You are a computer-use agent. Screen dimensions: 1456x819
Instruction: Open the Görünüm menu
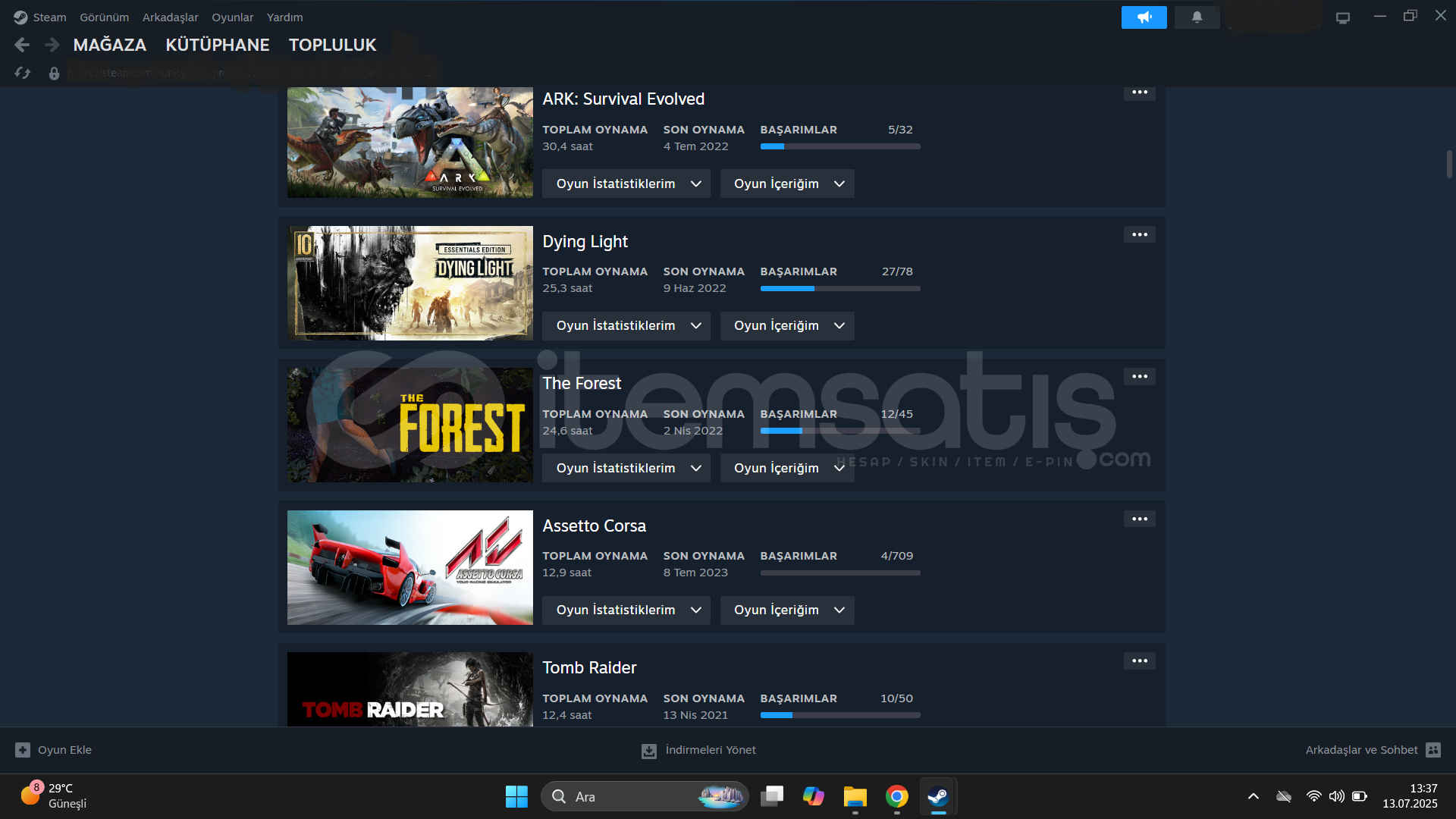pyautogui.click(x=104, y=17)
